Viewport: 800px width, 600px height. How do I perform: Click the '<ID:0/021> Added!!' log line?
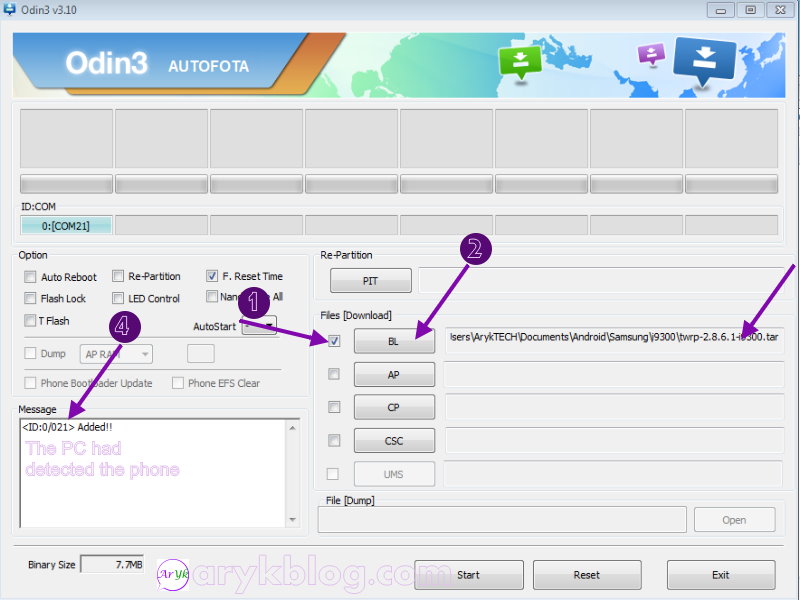coord(67,427)
